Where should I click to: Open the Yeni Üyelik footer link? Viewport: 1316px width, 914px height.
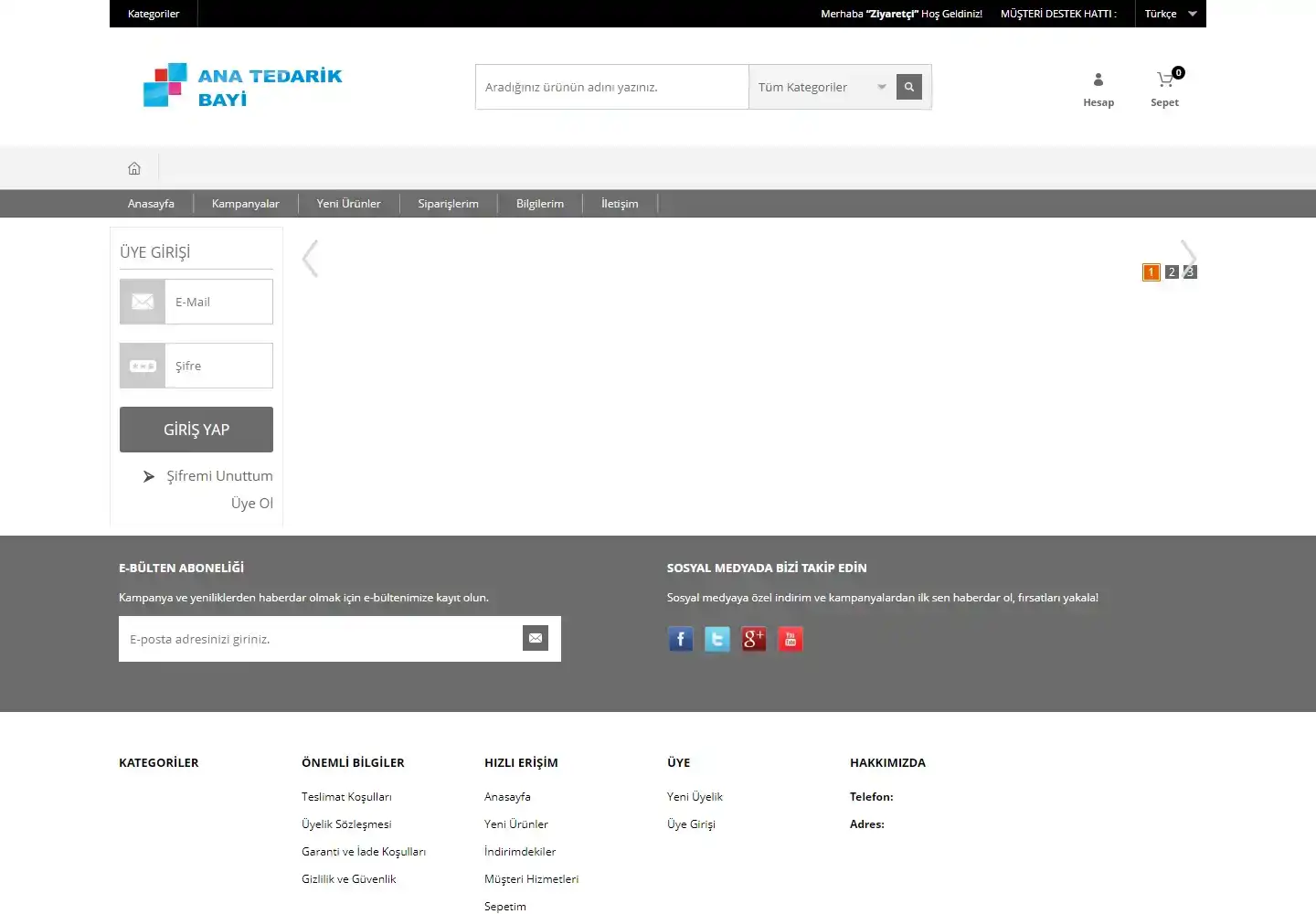[x=695, y=797]
